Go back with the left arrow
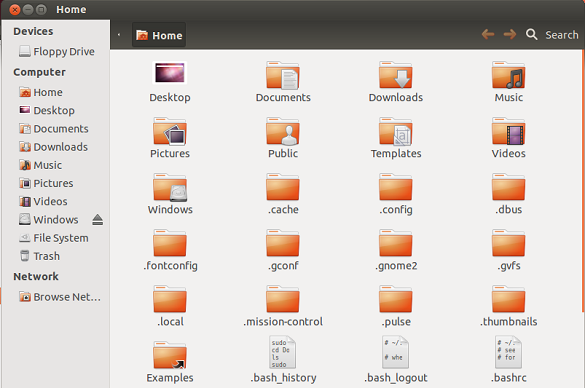585x388 pixels. pos(488,35)
